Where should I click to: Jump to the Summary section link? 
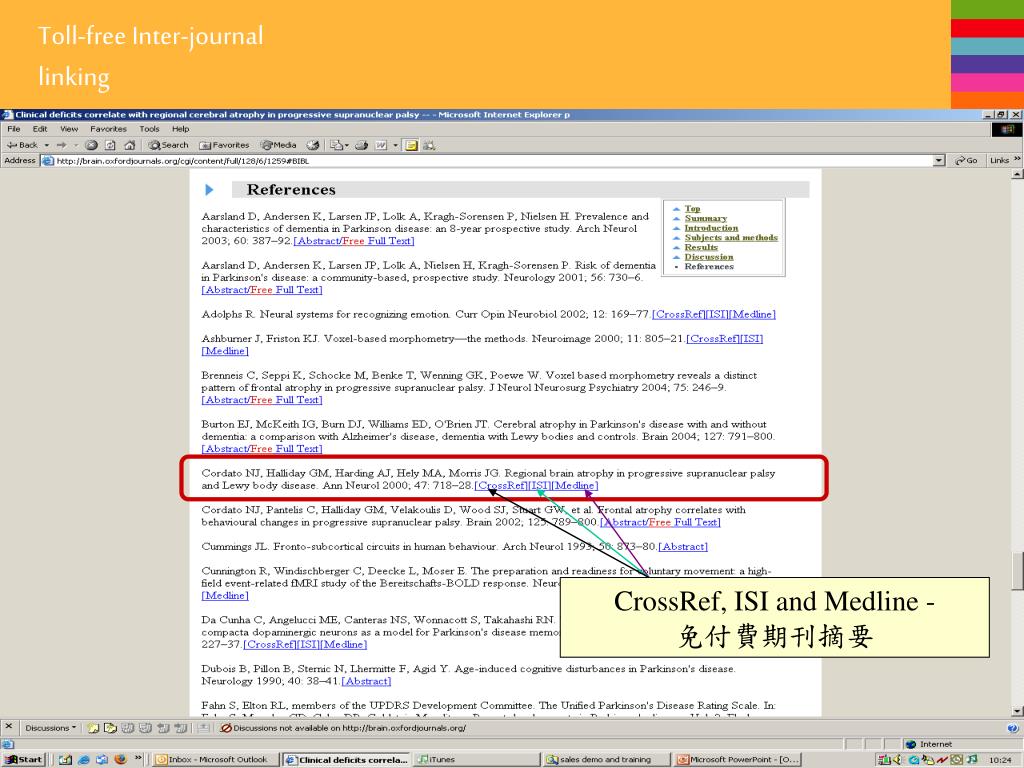[705, 218]
